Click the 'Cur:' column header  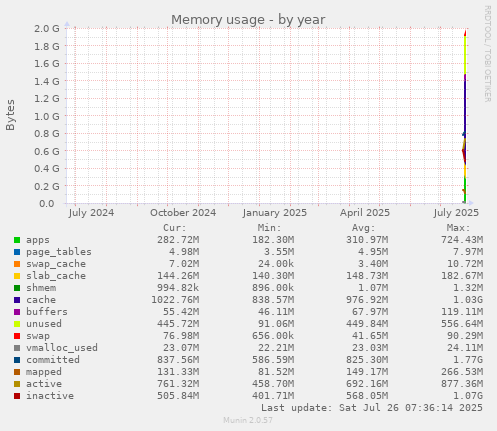pyautogui.click(x=175, y=228)
